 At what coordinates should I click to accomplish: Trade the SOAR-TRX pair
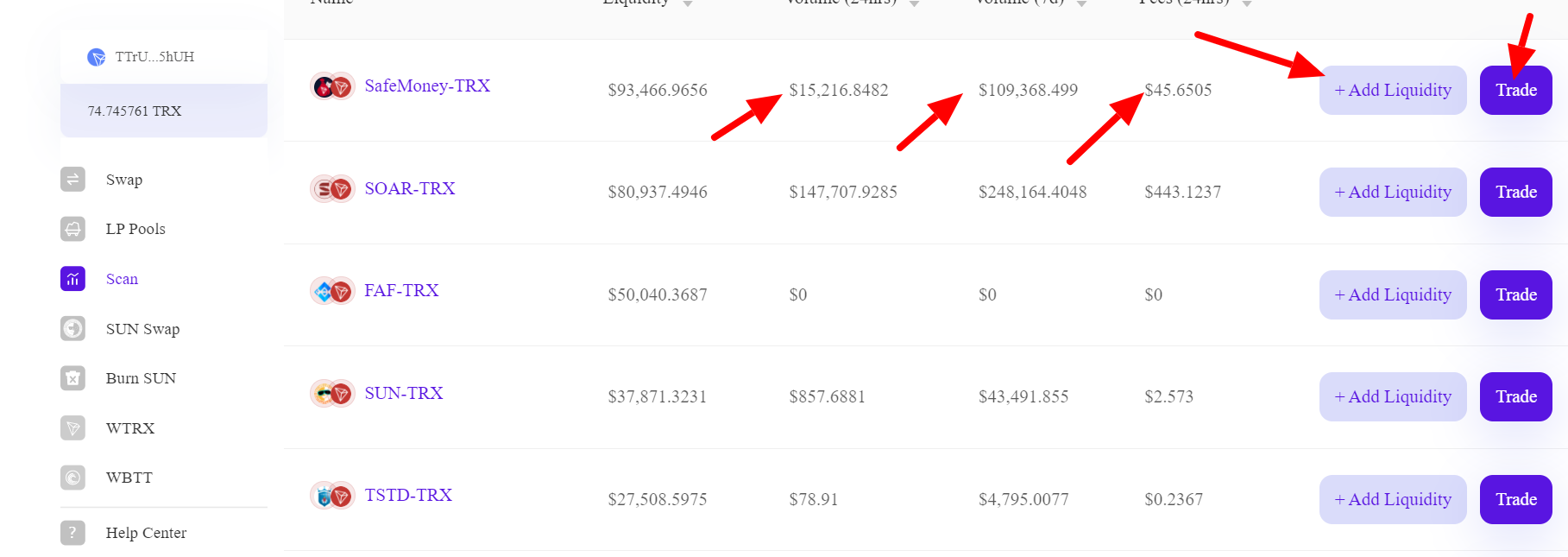tap(1516, 192)
